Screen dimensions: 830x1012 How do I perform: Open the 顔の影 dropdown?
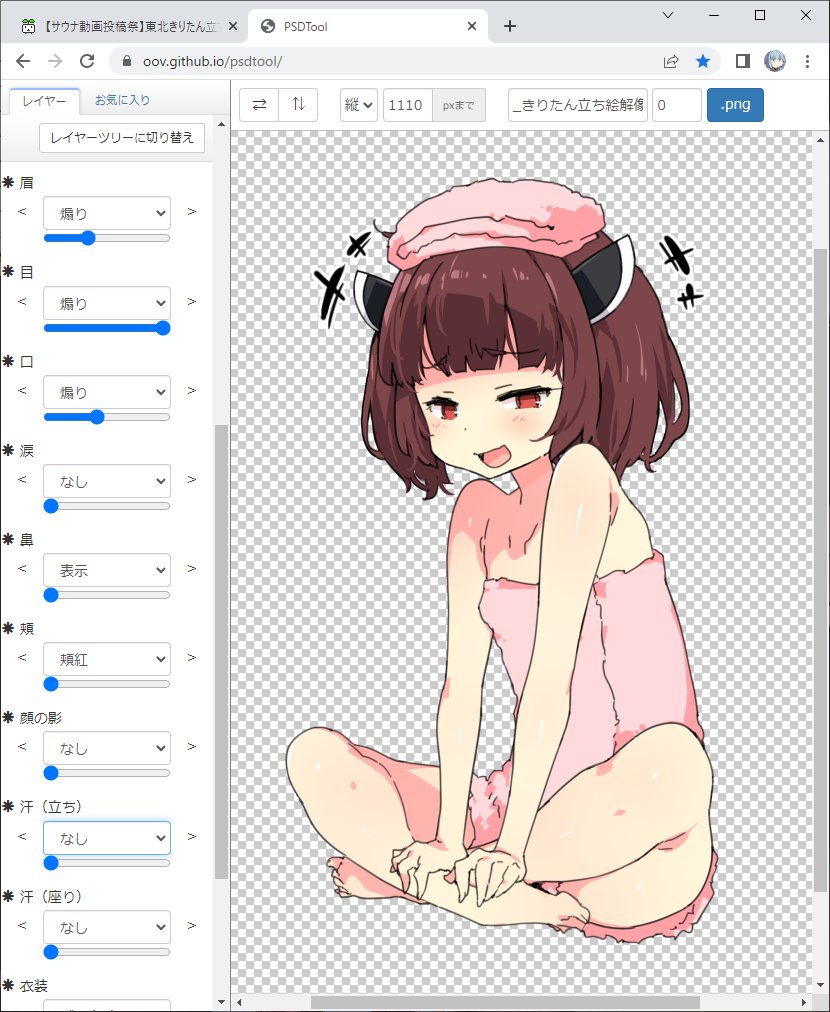point(107,748)
